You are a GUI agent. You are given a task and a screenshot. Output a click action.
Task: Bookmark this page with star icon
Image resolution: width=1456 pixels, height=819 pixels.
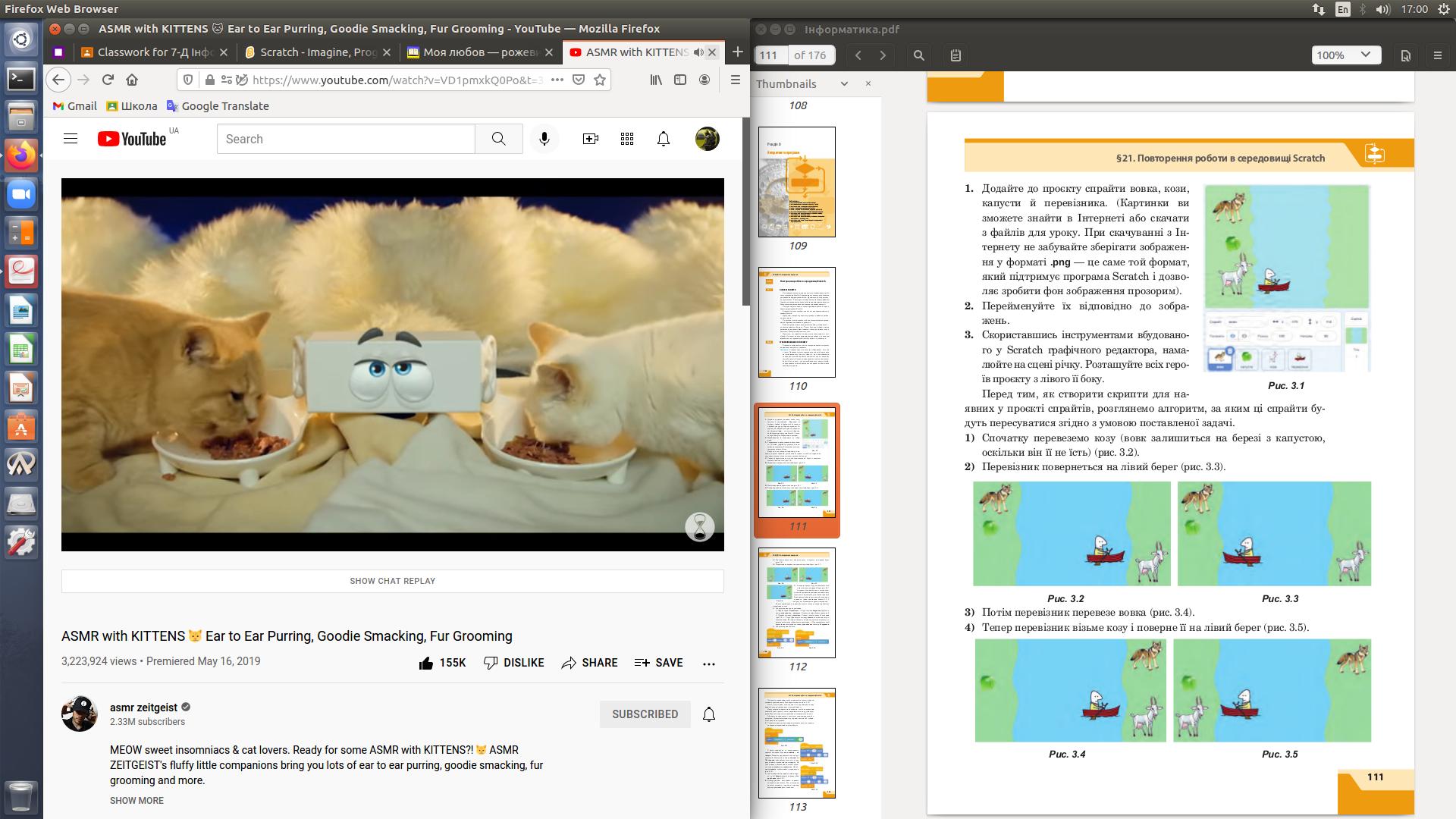pyautogui.click(x=600, y=80)
